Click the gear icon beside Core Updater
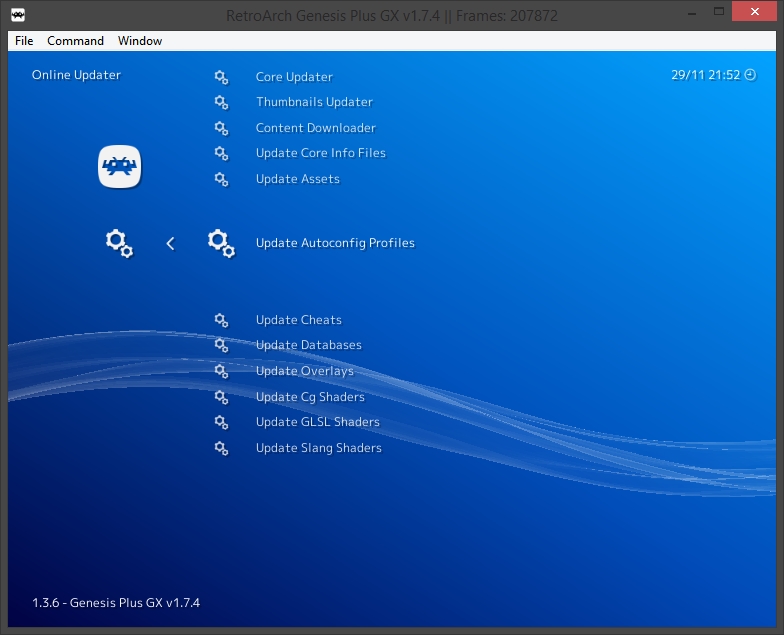The width and height of the screenshot is (784, 635). coord(222,78)
